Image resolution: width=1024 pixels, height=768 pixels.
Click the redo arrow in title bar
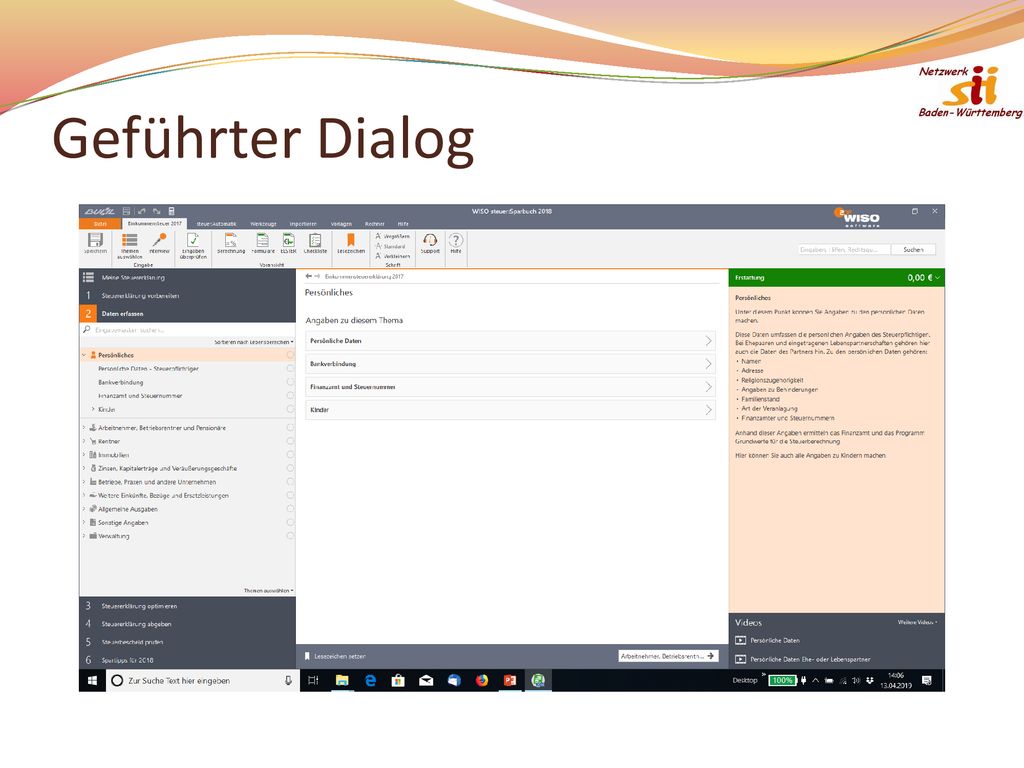pos(157,212)
